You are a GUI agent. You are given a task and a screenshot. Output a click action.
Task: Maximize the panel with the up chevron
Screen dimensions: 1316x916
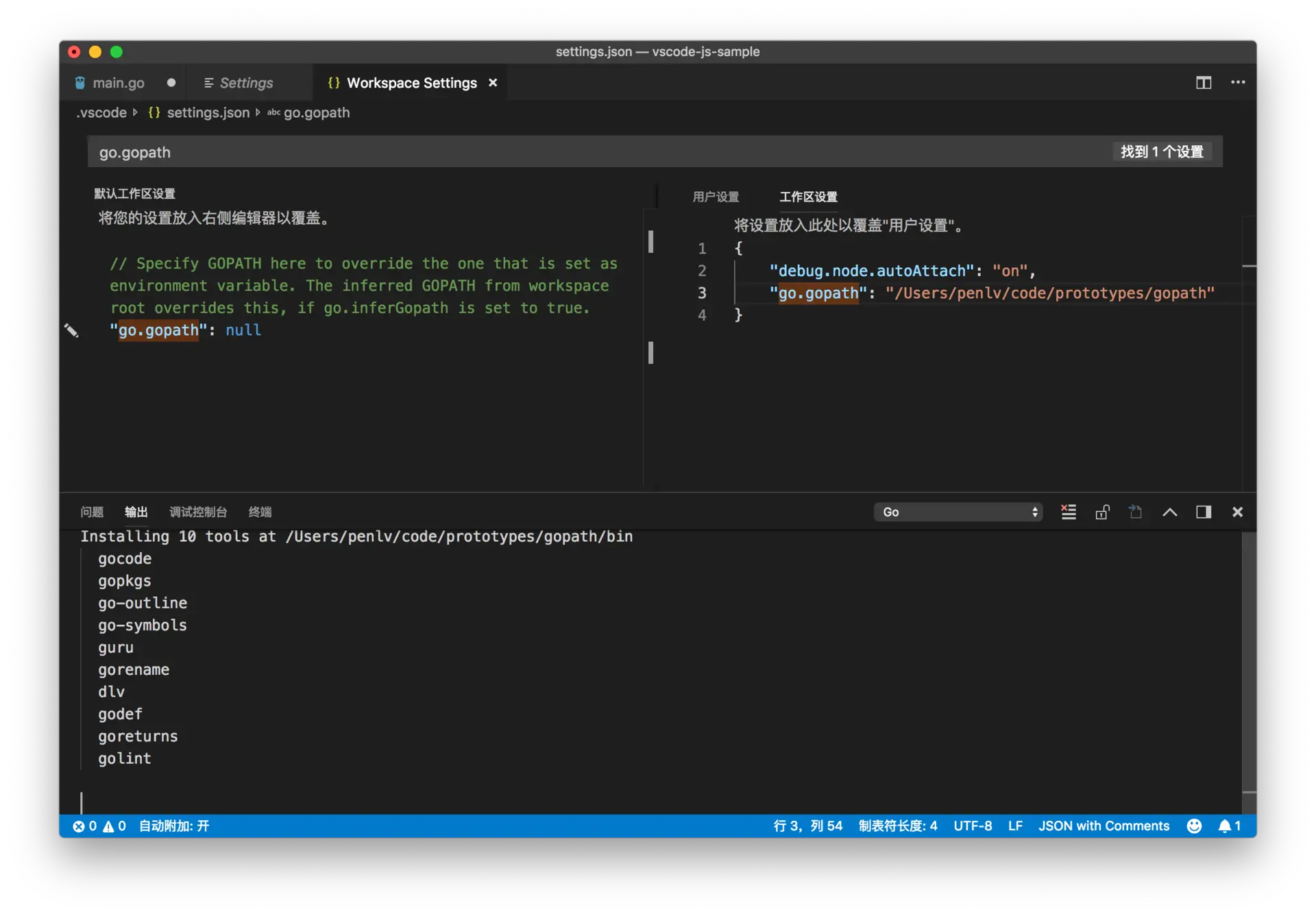pos(1170,512)
